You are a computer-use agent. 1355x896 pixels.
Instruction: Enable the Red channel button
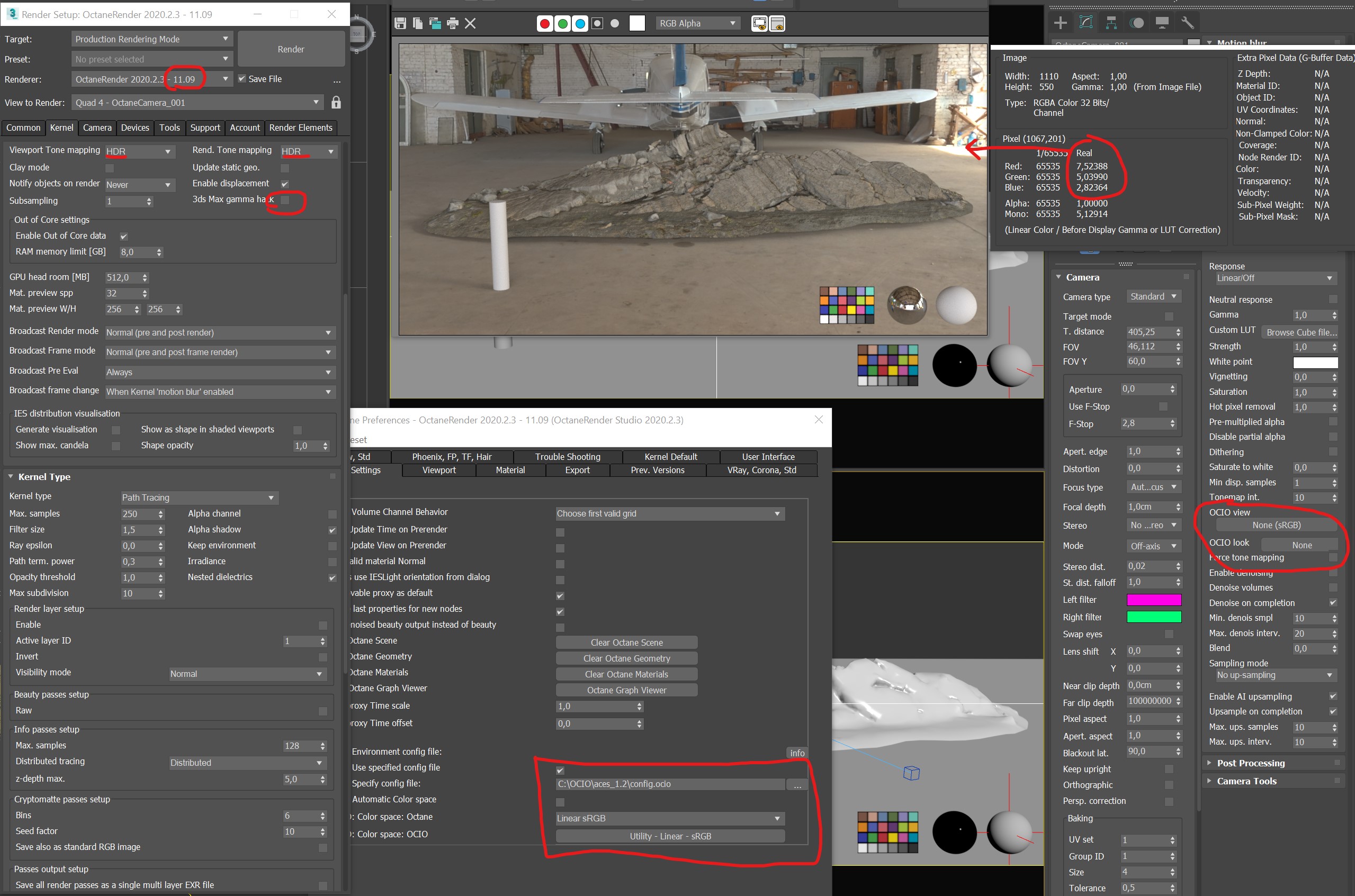pyautogui.click(x=545, y=23)
